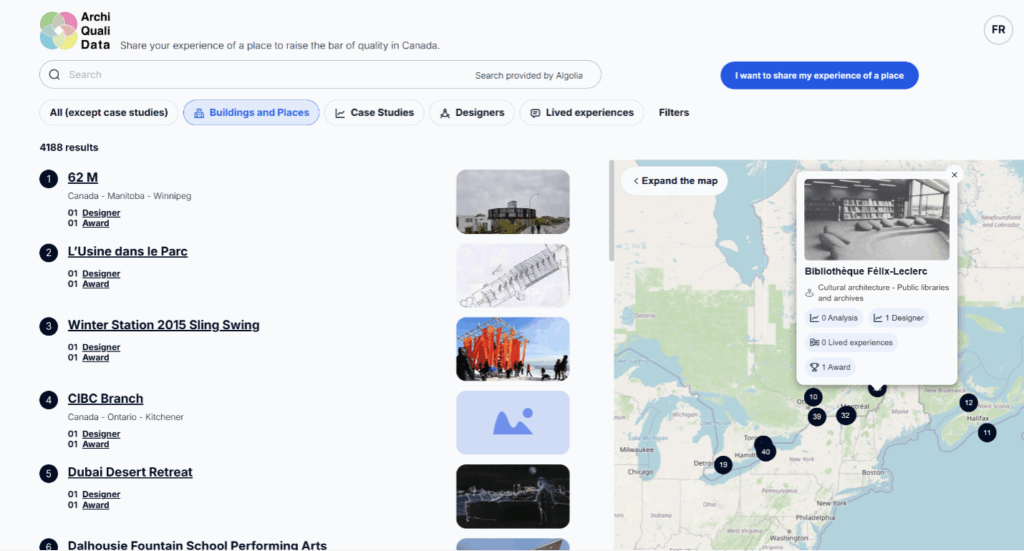Viewport: 1024px width, 551px height.
Task: Click result number 4 marker badge
Action: pos(48,400)
